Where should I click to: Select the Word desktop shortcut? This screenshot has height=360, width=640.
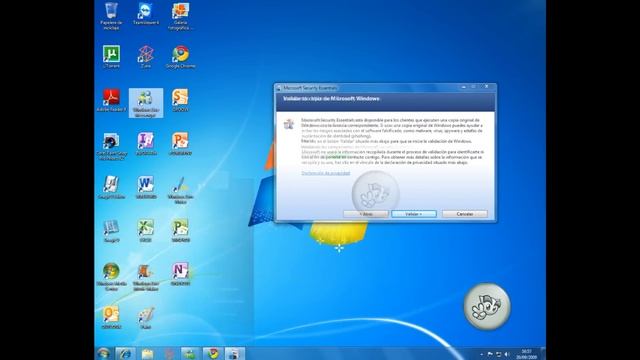(x=145, y=187)
